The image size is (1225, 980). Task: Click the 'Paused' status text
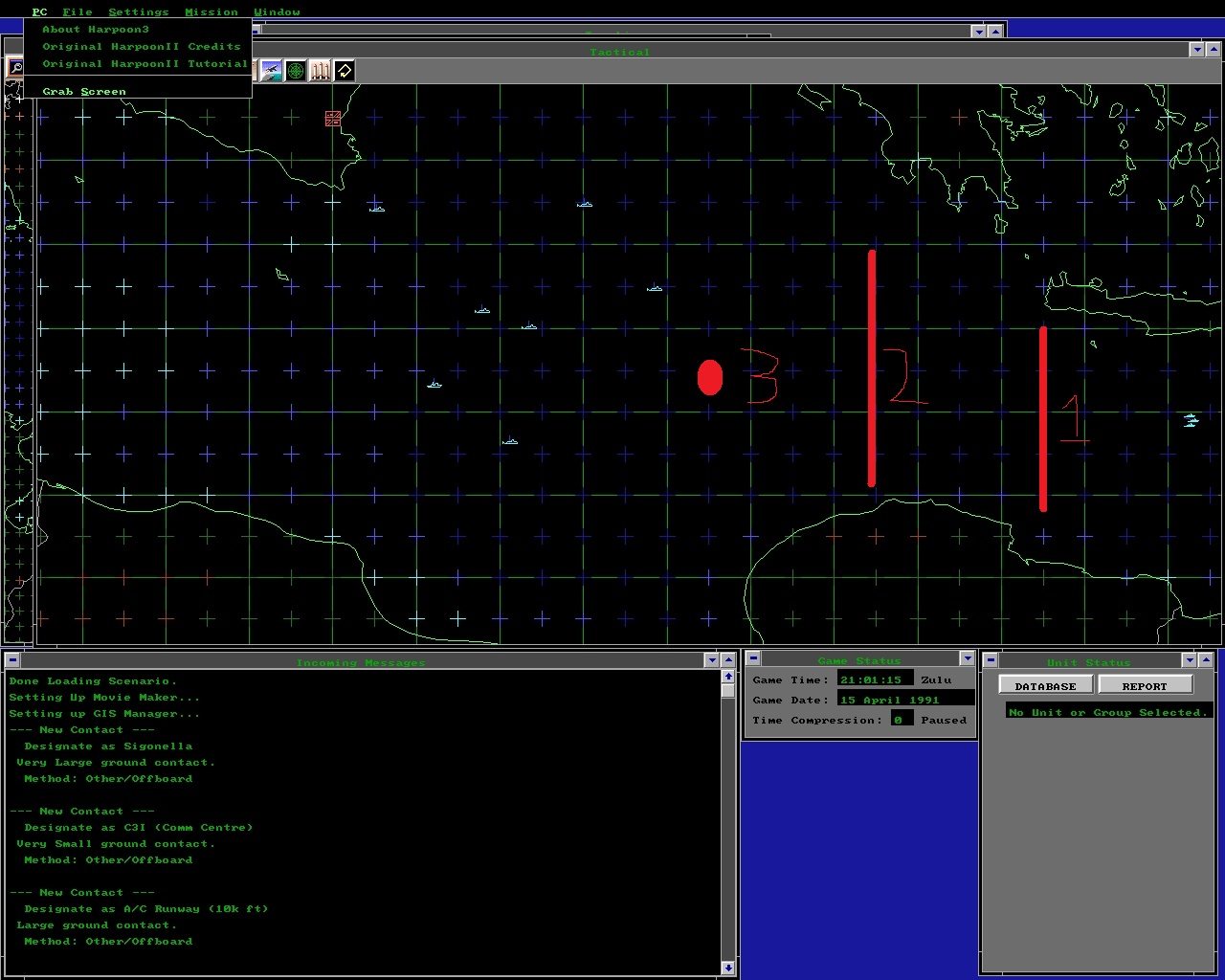[x=944, y=721]
